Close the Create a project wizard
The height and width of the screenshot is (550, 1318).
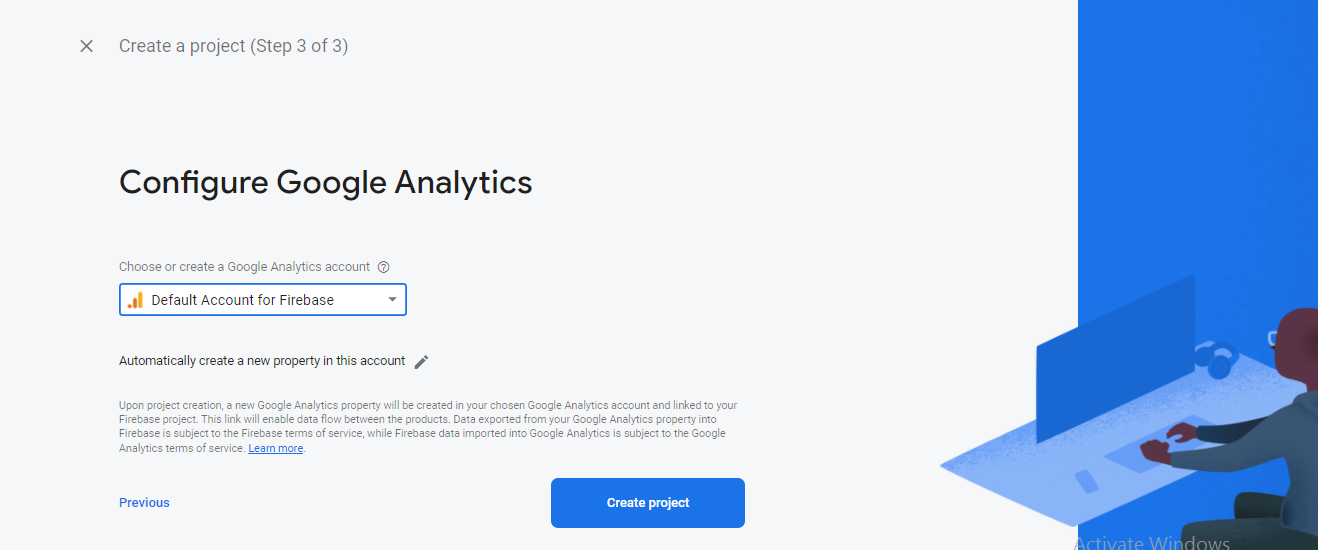(x=87, y=46)
